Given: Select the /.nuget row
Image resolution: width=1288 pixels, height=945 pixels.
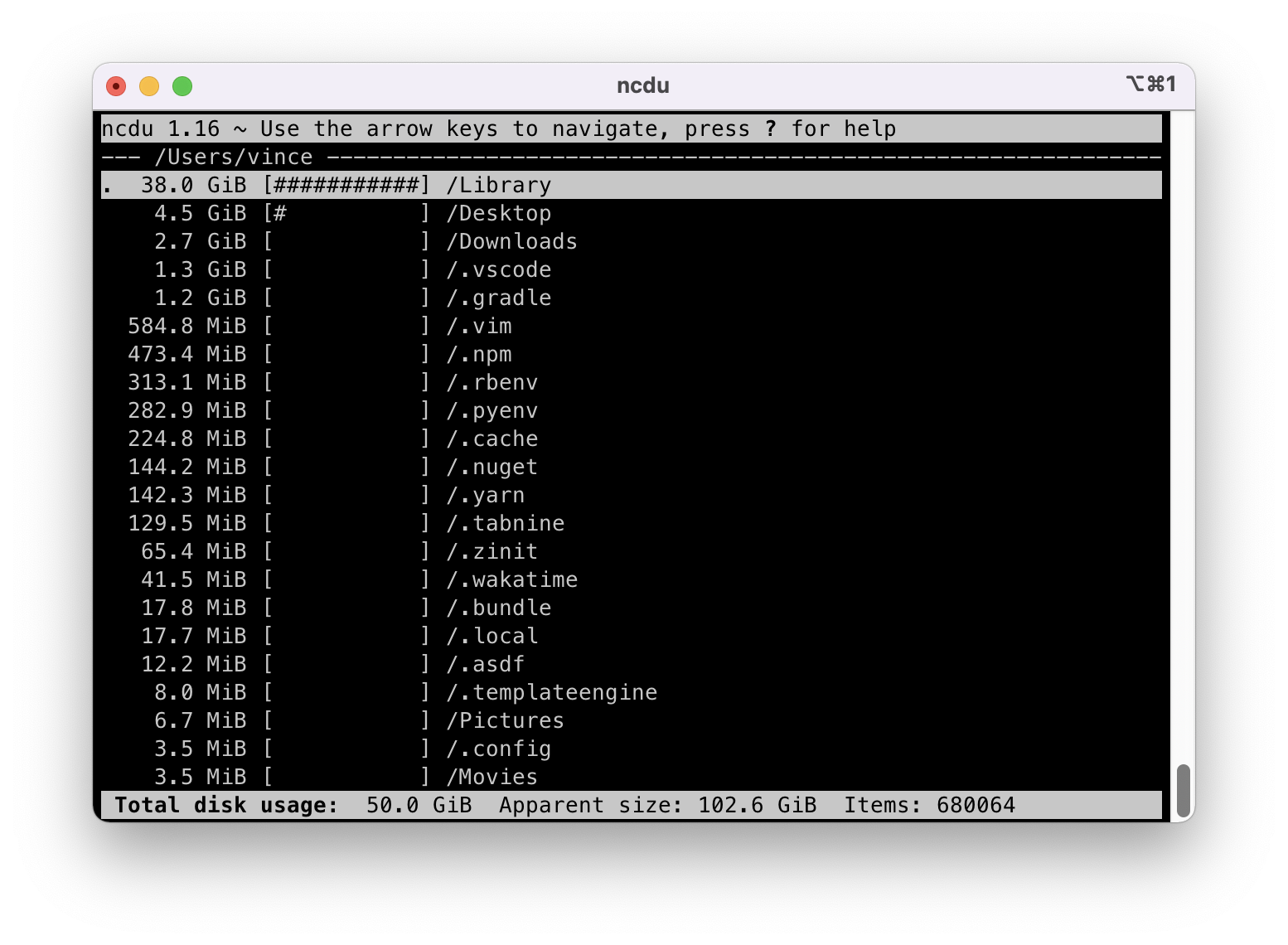Looking at the screenshot, I should tap(632, 467).
